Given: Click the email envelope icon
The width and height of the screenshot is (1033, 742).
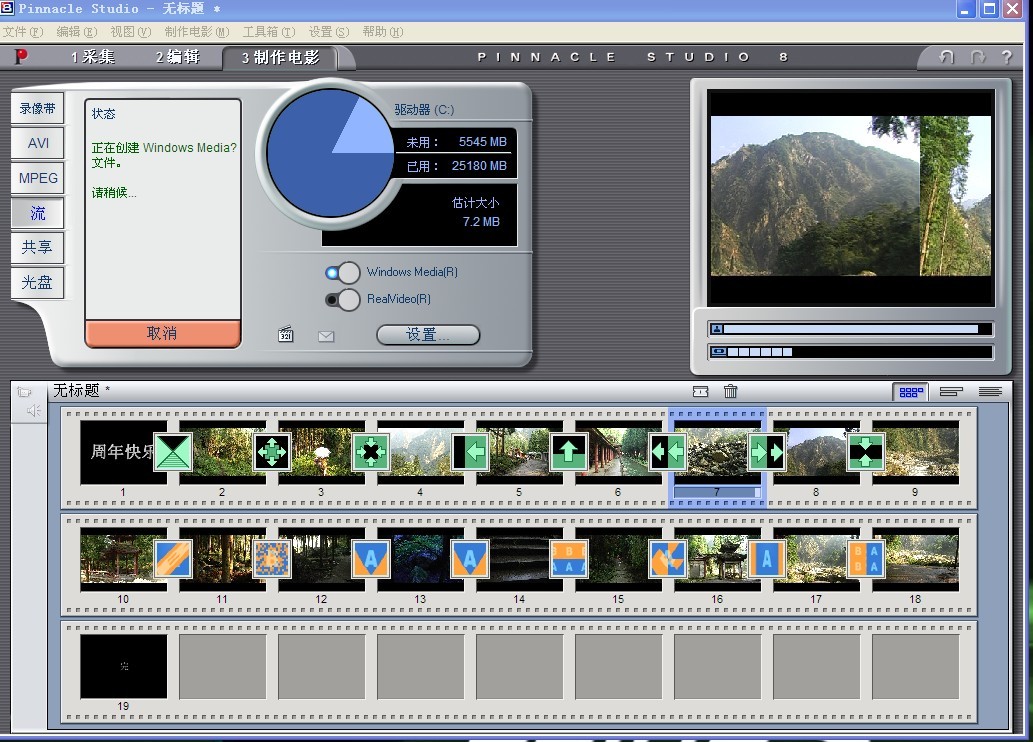Looking at the screenshot, I should [326, 337].
